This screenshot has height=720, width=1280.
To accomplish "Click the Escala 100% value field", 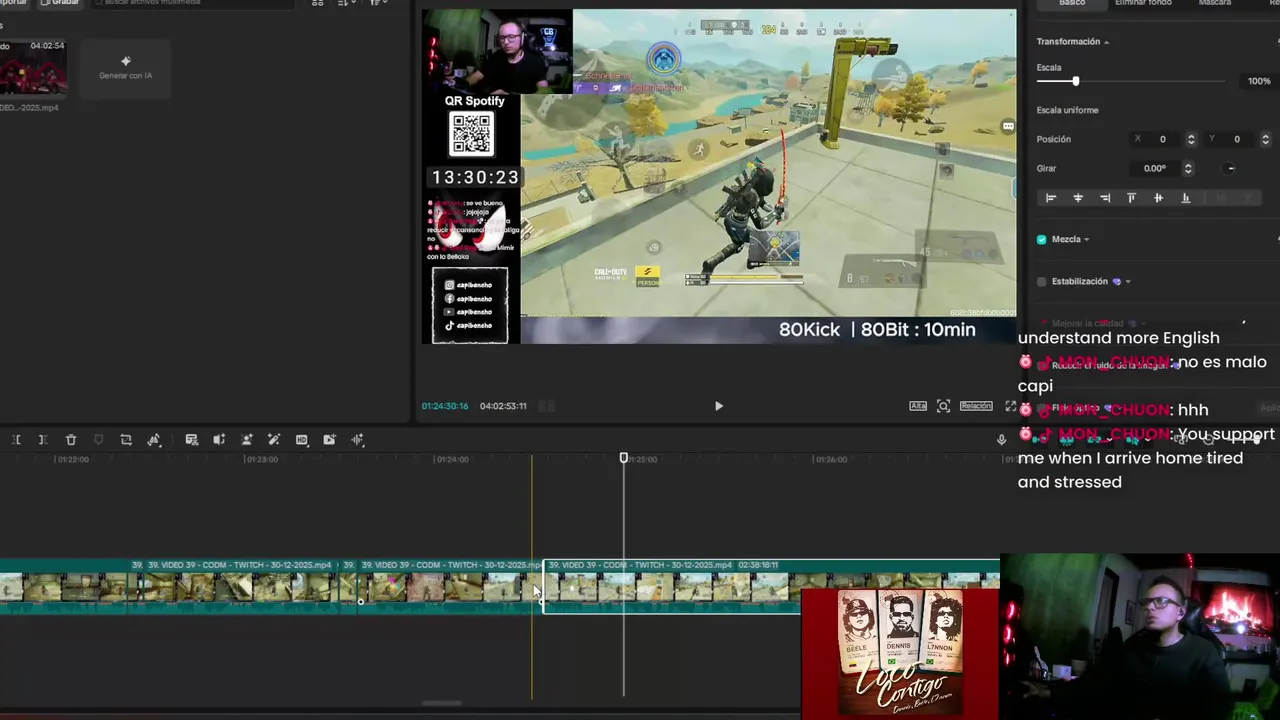I will click(x=1259, y=81).
